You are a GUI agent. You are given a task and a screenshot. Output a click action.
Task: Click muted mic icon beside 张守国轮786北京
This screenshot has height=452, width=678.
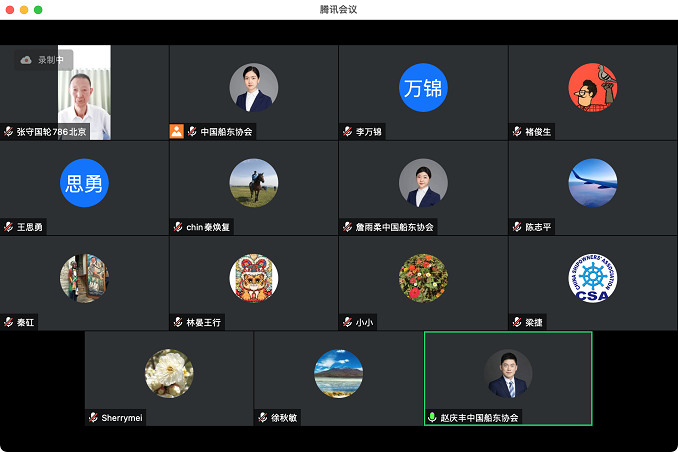click(x=9, y=131)
